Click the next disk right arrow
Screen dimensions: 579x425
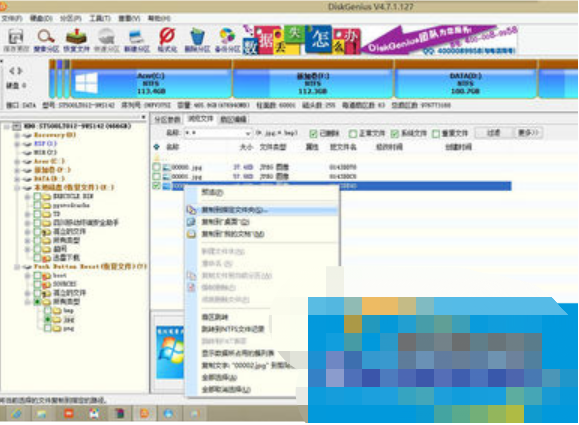[20, 71]
